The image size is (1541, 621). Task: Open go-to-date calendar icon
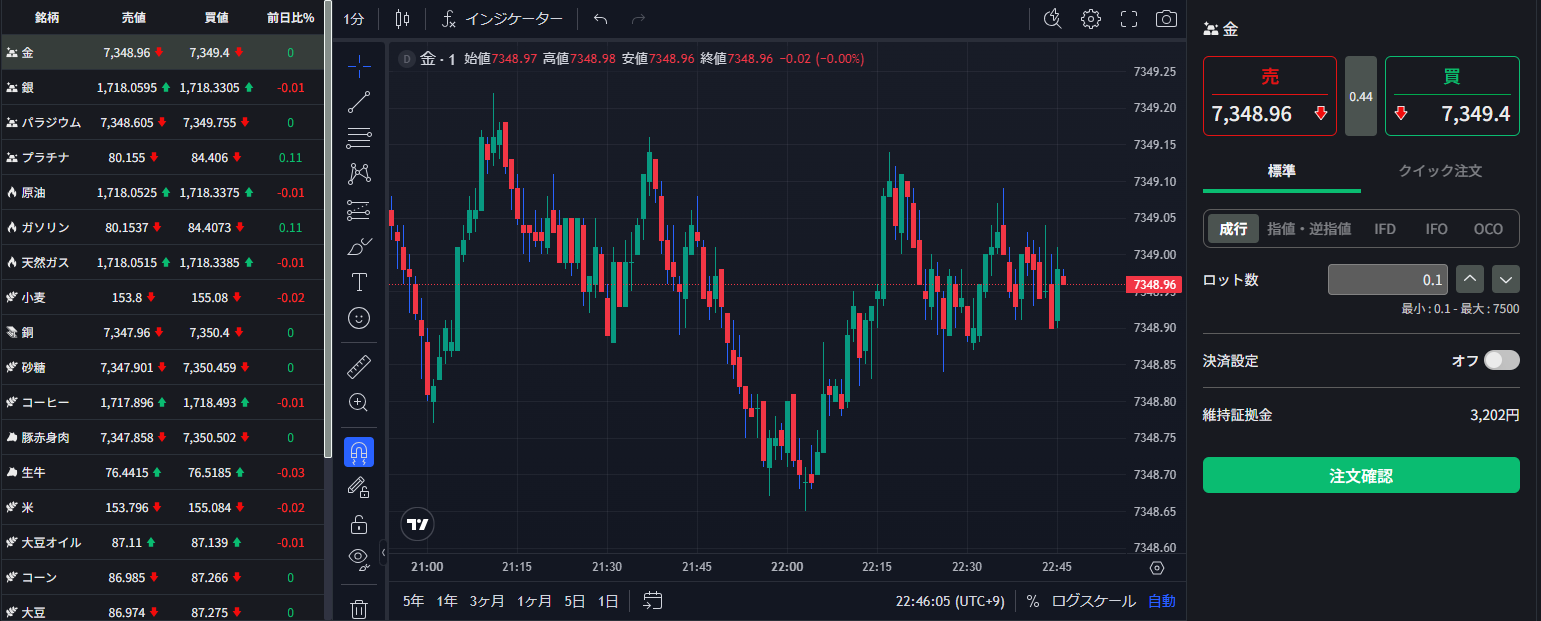[x=652, y=601]
